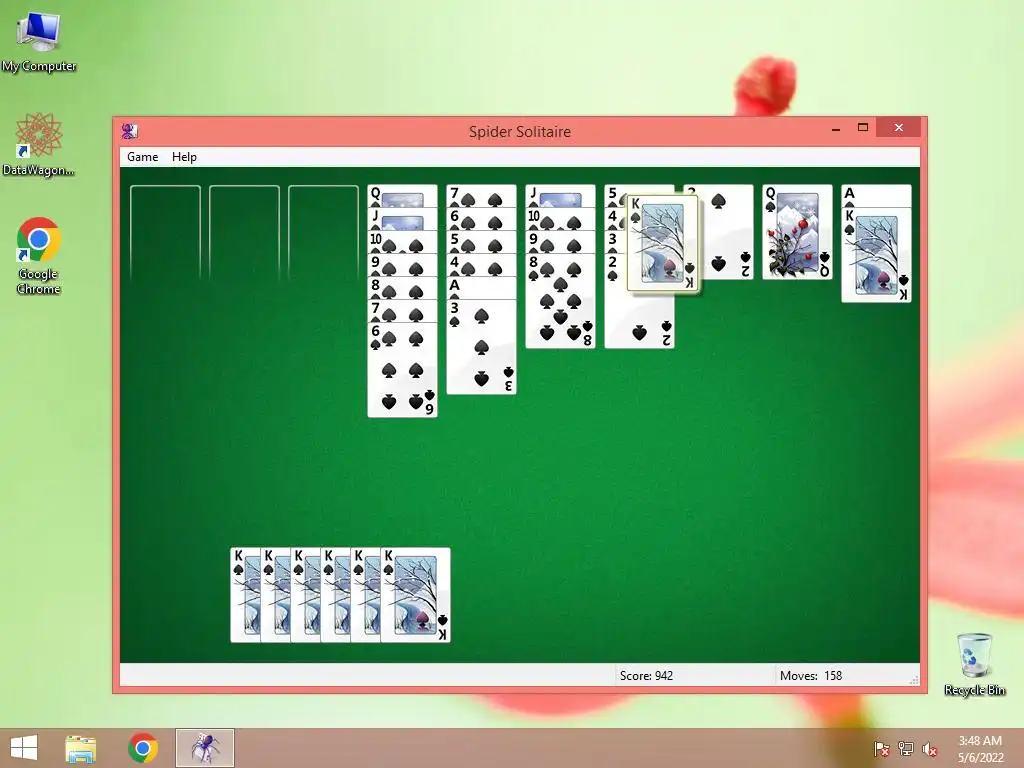The width and height of the screenshot is (1024, 768).
Task: Select the DataWagon desktop shortcut
Action: (39, 144)
